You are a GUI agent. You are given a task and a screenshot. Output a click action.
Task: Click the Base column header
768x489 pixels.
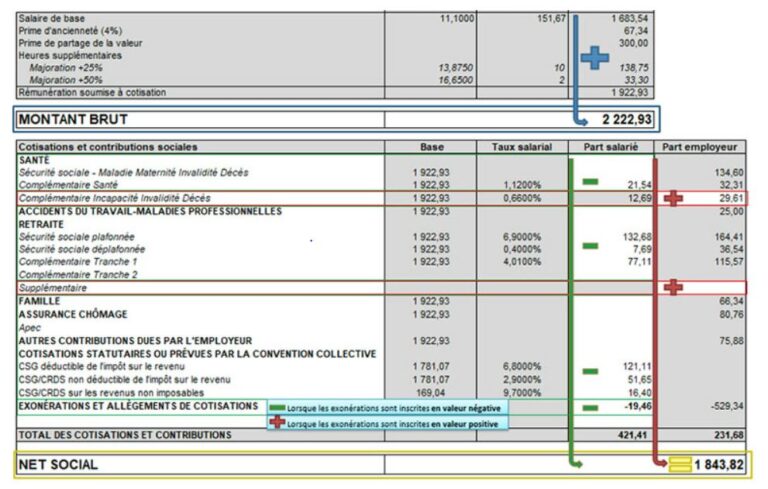click(x=433, y=147)
